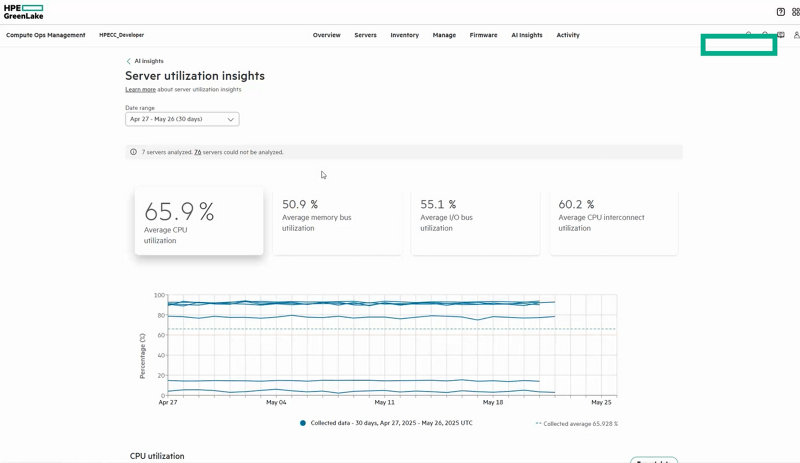Click the May 25 axis label
Screen dimensions: 800x463
click(601, 402)
